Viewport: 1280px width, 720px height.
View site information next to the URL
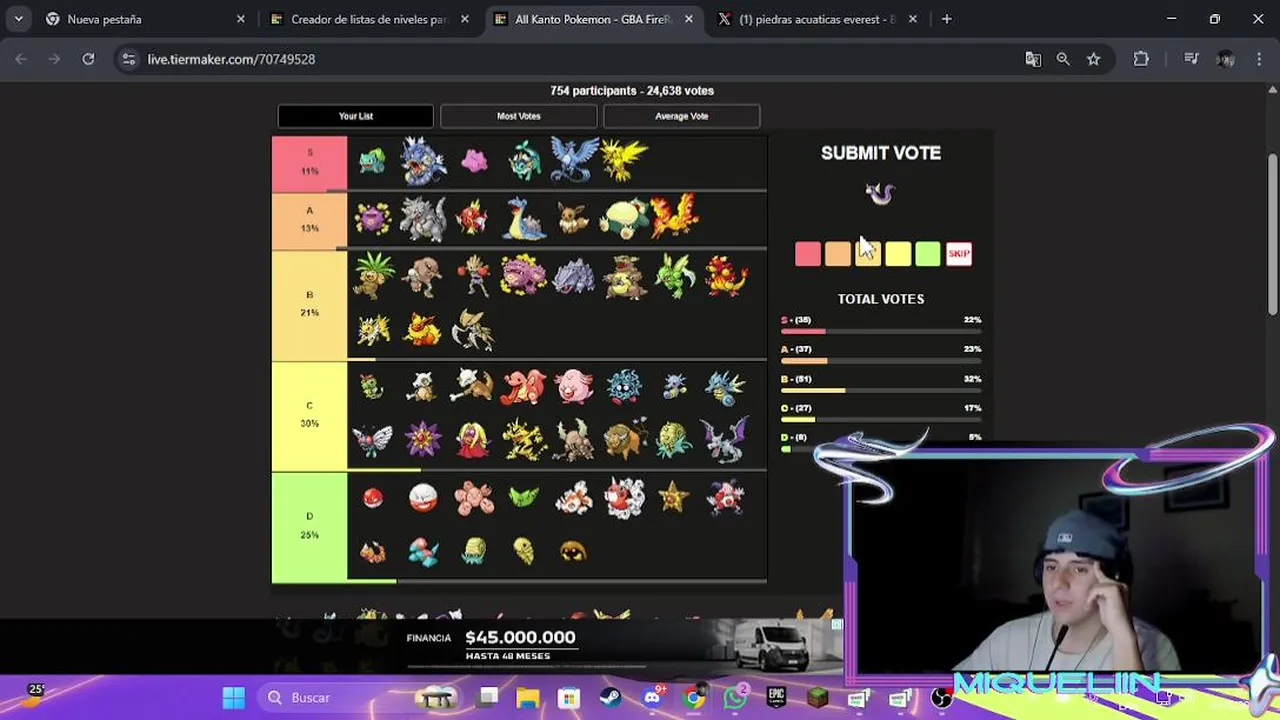(x=128, y=59)
